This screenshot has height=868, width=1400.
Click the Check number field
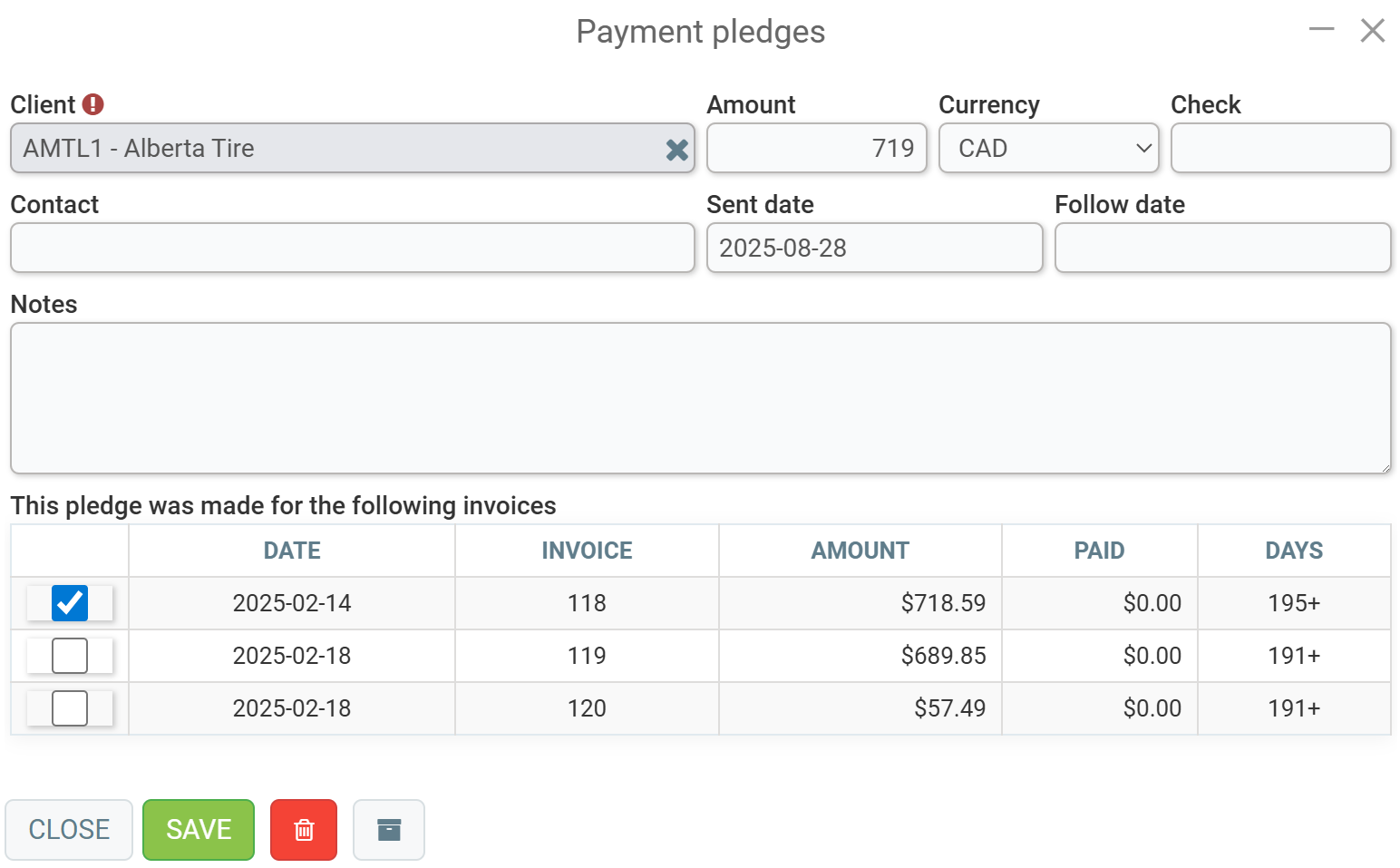coord(1280,148)
